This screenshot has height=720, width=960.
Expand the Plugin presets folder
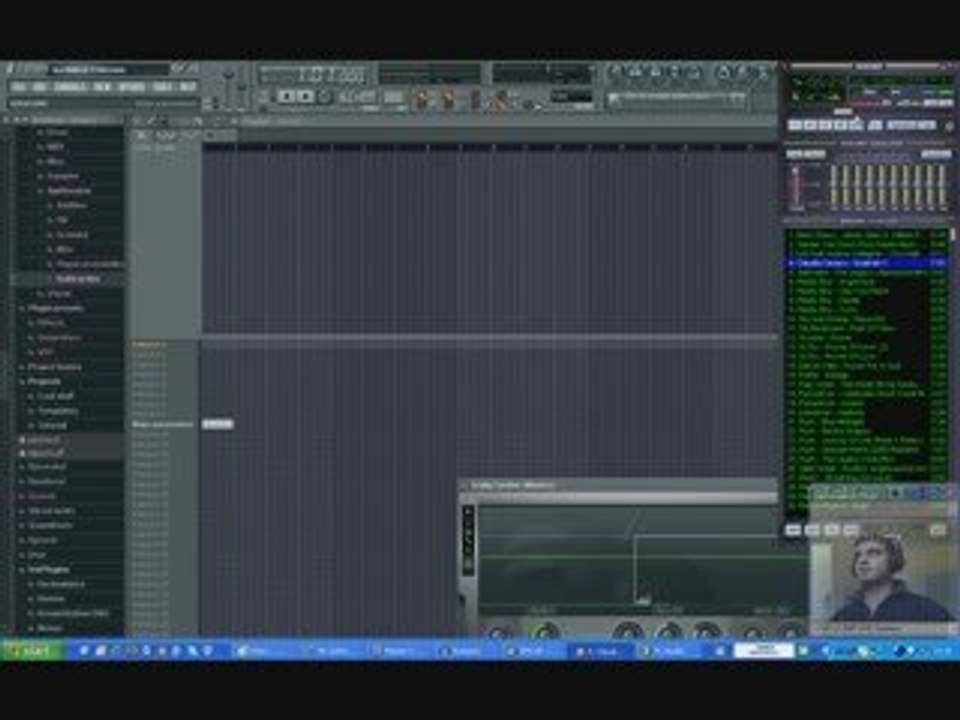pos(55,308)
